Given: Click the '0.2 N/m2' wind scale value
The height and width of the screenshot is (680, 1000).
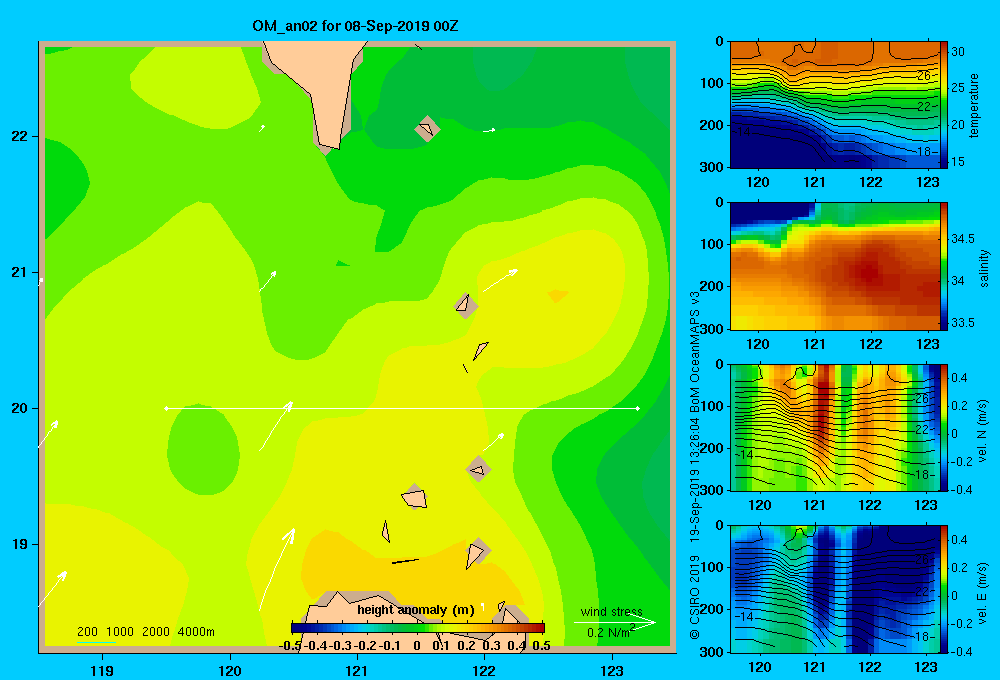Looking at the screenshot, I should 611,632.
